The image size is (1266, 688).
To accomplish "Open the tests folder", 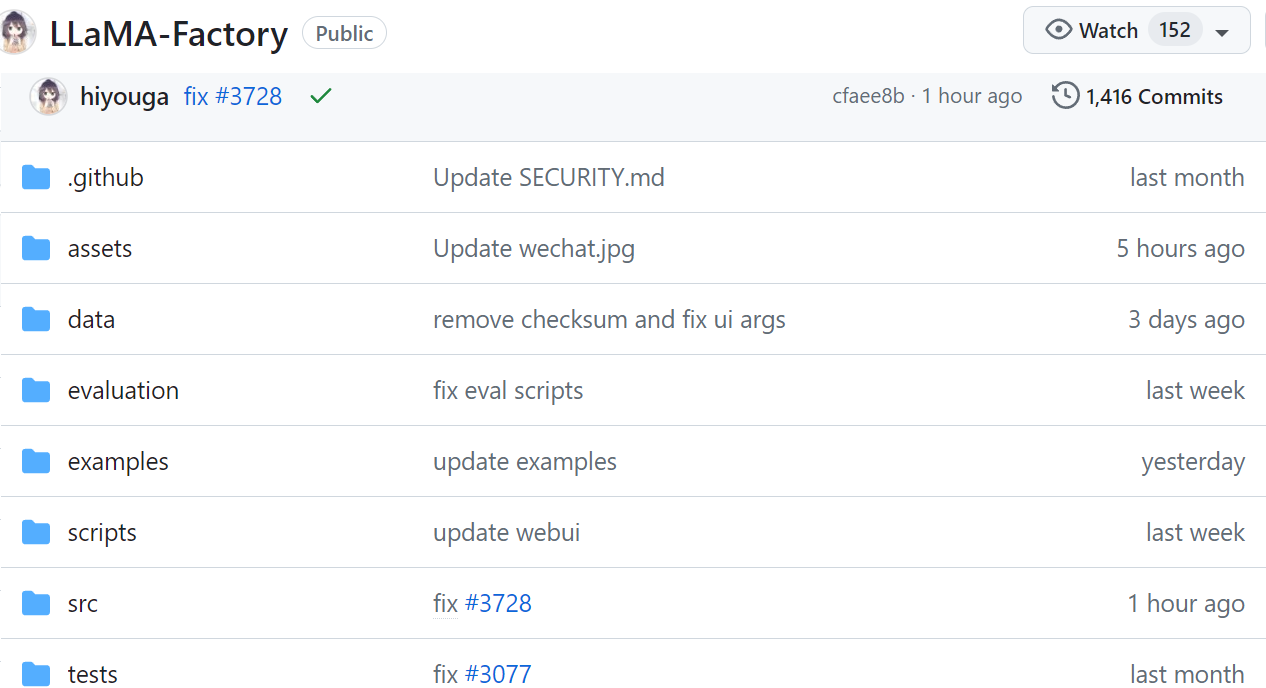I will (x=93, y=675).
